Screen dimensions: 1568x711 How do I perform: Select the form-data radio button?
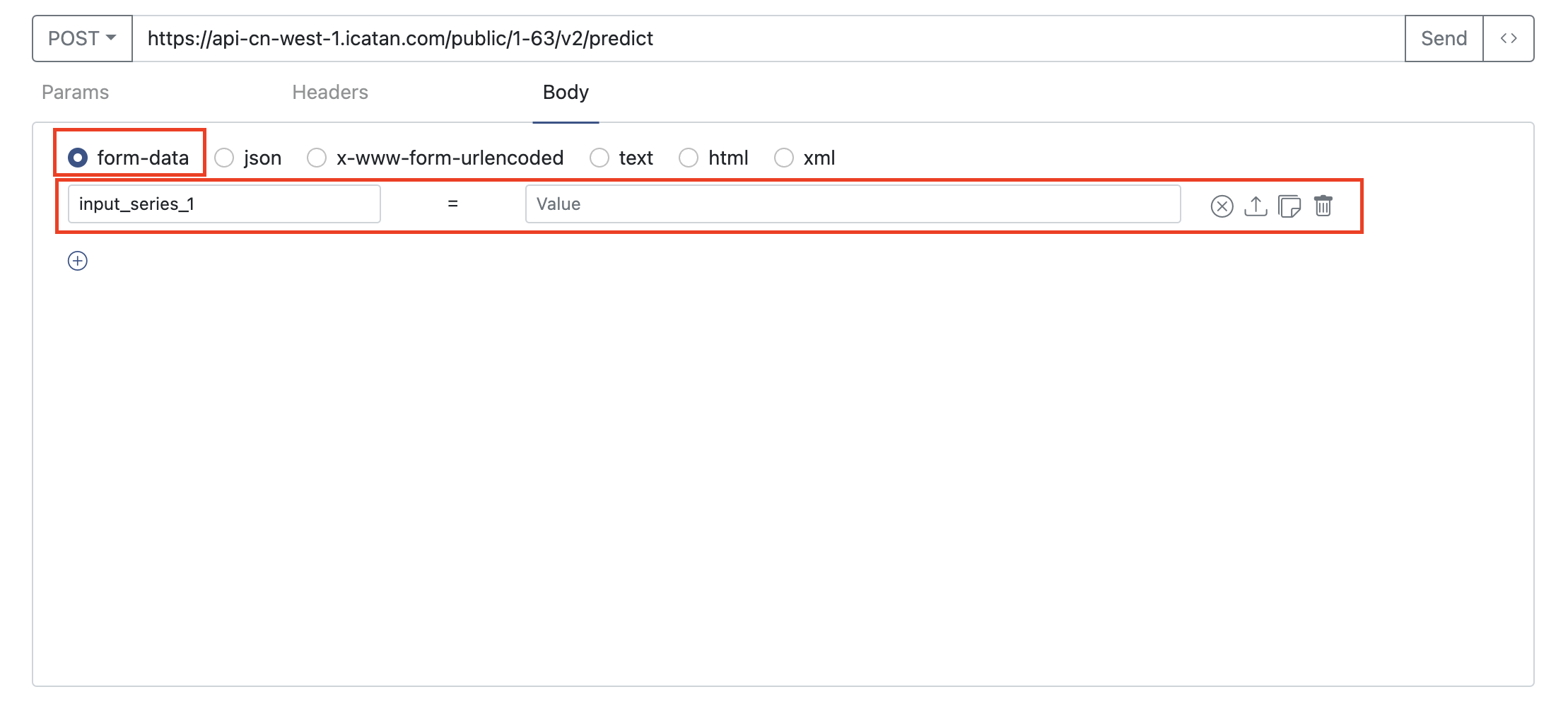78,158
